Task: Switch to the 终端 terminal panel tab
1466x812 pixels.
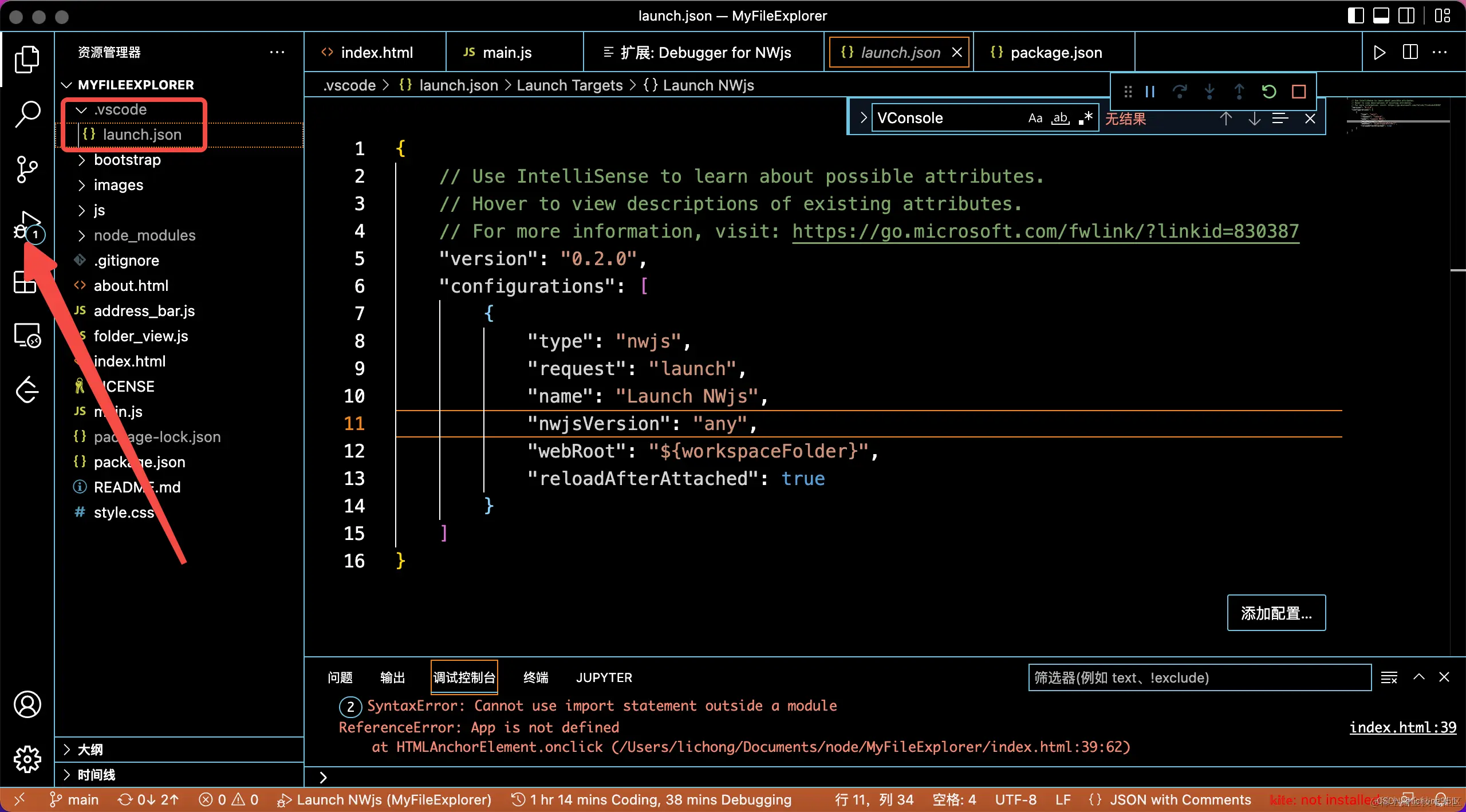Action: coord(535,677)
